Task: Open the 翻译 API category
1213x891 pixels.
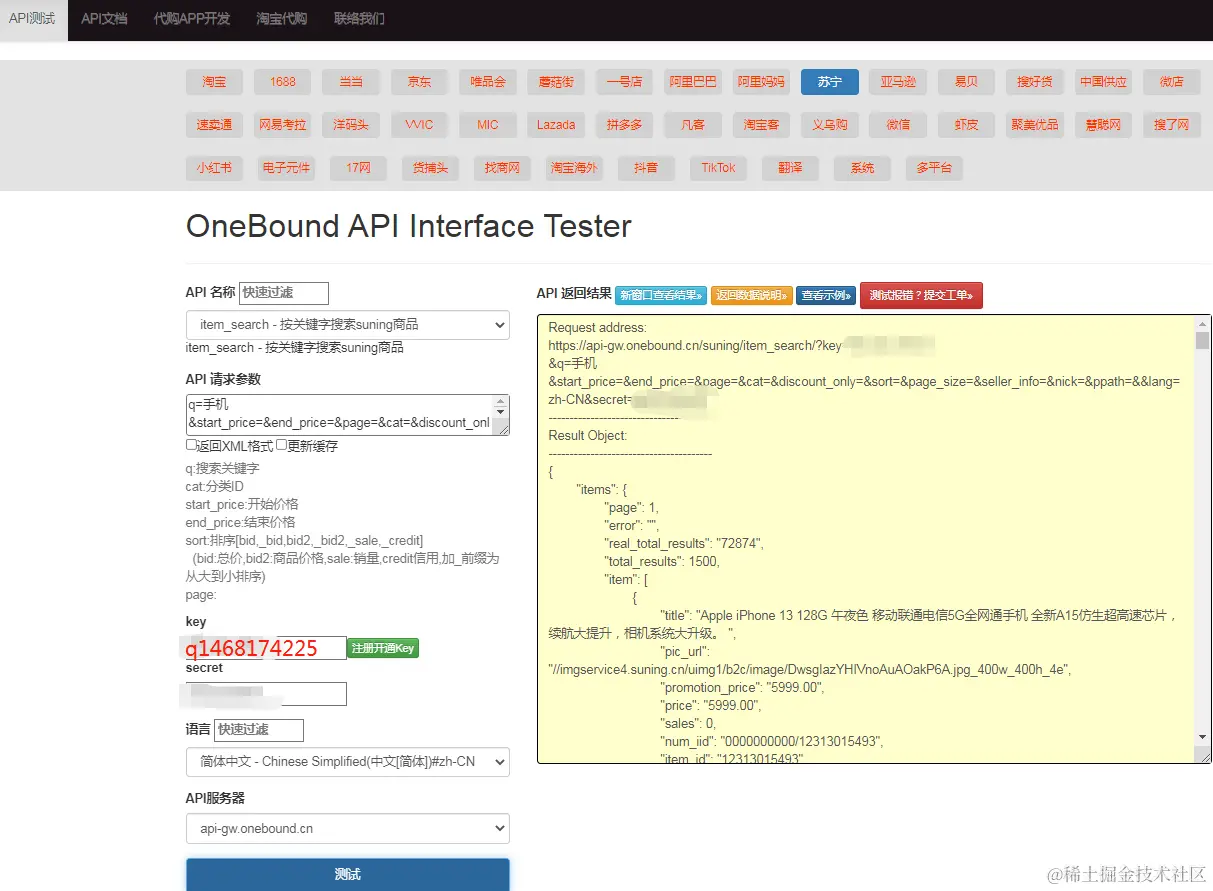Action: pos(790,168)
